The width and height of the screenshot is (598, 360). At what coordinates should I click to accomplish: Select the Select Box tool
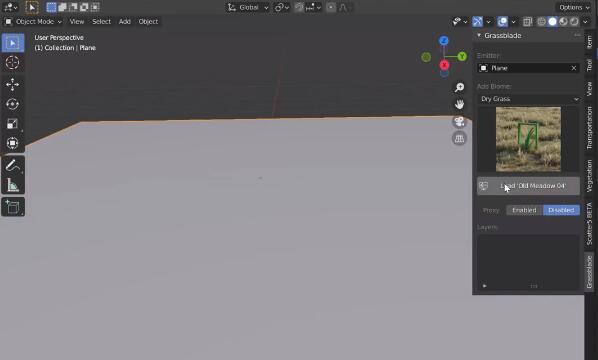(13, 43)
